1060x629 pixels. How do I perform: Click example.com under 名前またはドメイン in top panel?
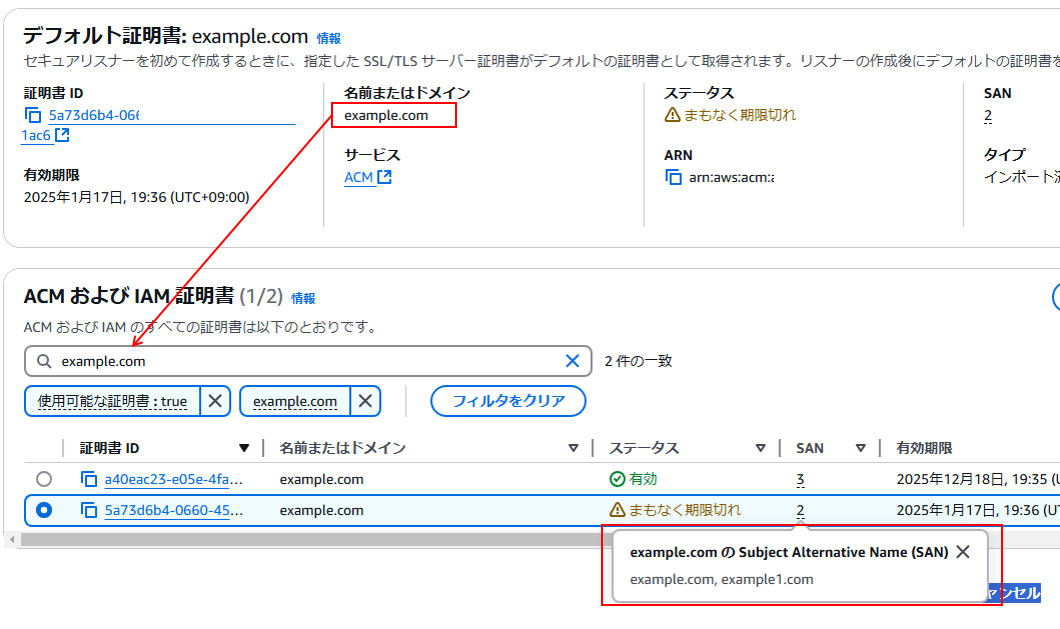pos(386,116)
